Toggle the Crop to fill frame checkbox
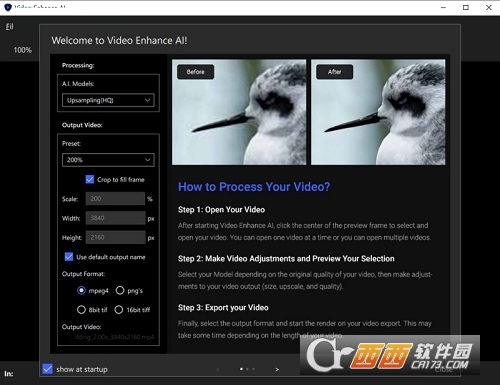The height and width of the screenshot is (385, 500). point(90,179)
